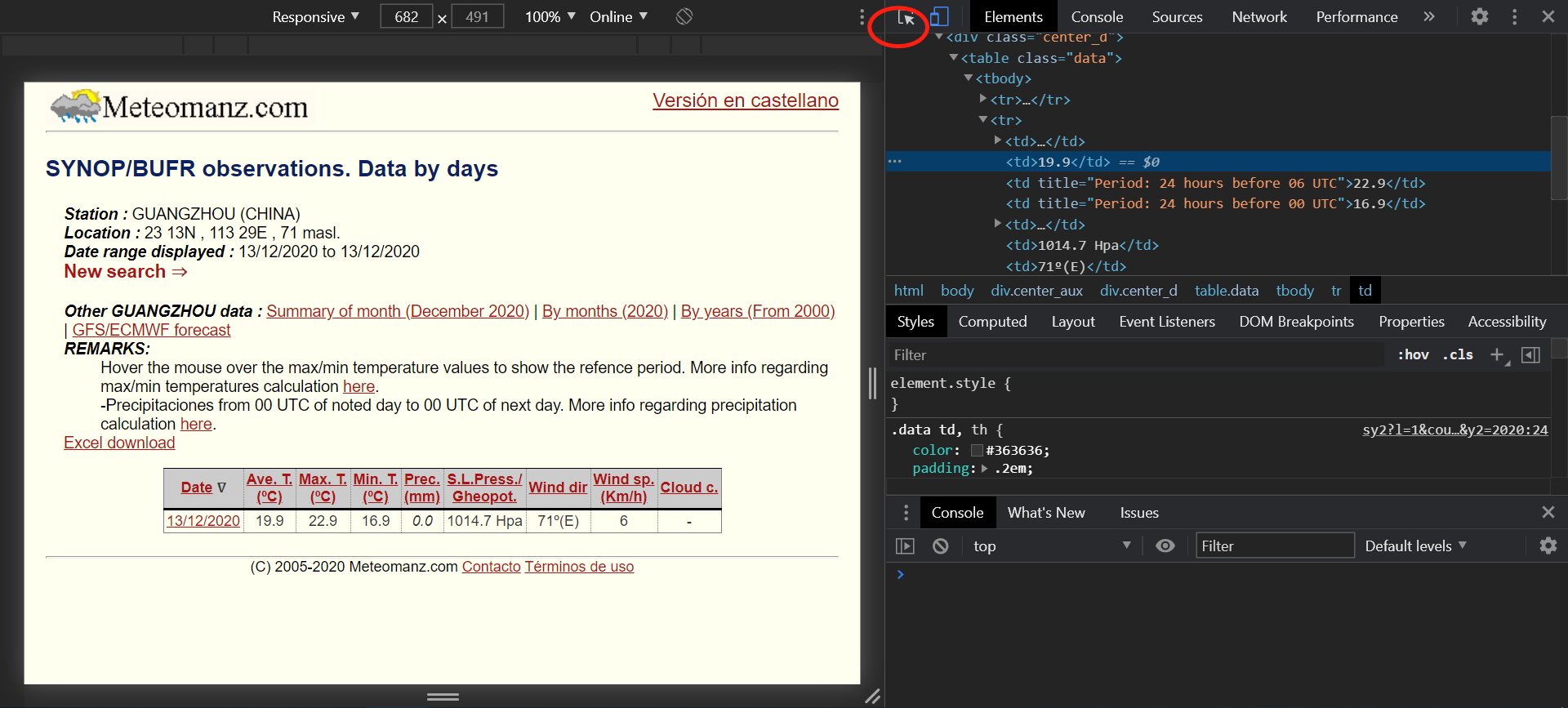Image resolution: width=1568 pixels, height=708 pixels.
Task: Toggle the device toolbar icon
Action: (x=940, y=16)
